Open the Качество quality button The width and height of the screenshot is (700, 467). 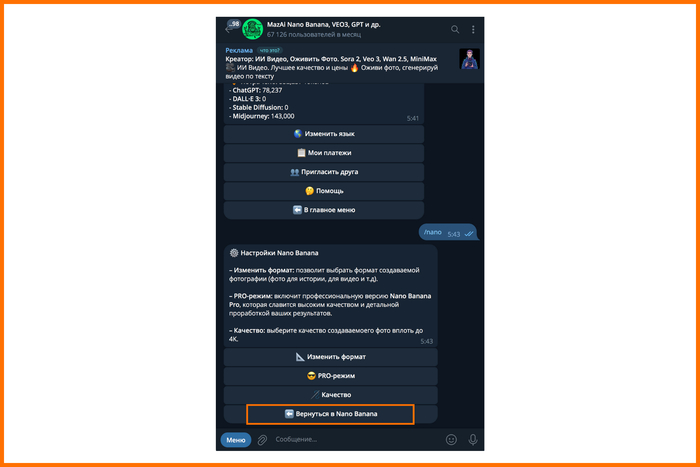(x=330, y=395)
